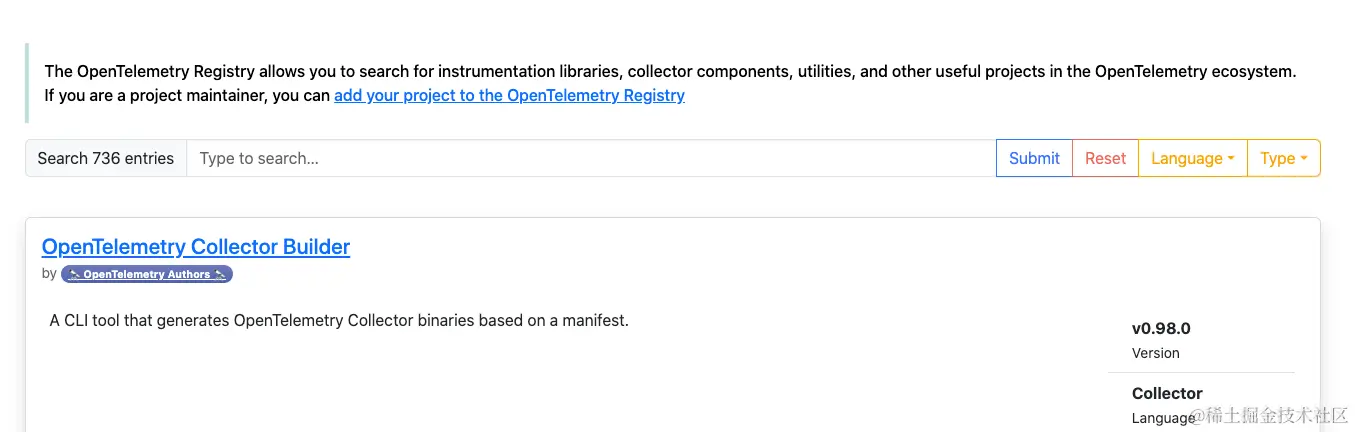Open 'add your project to the OpenTelemetry Registry' link
Image resolution: width=1355 pixels, height=432 pixels.
[509, 96]
